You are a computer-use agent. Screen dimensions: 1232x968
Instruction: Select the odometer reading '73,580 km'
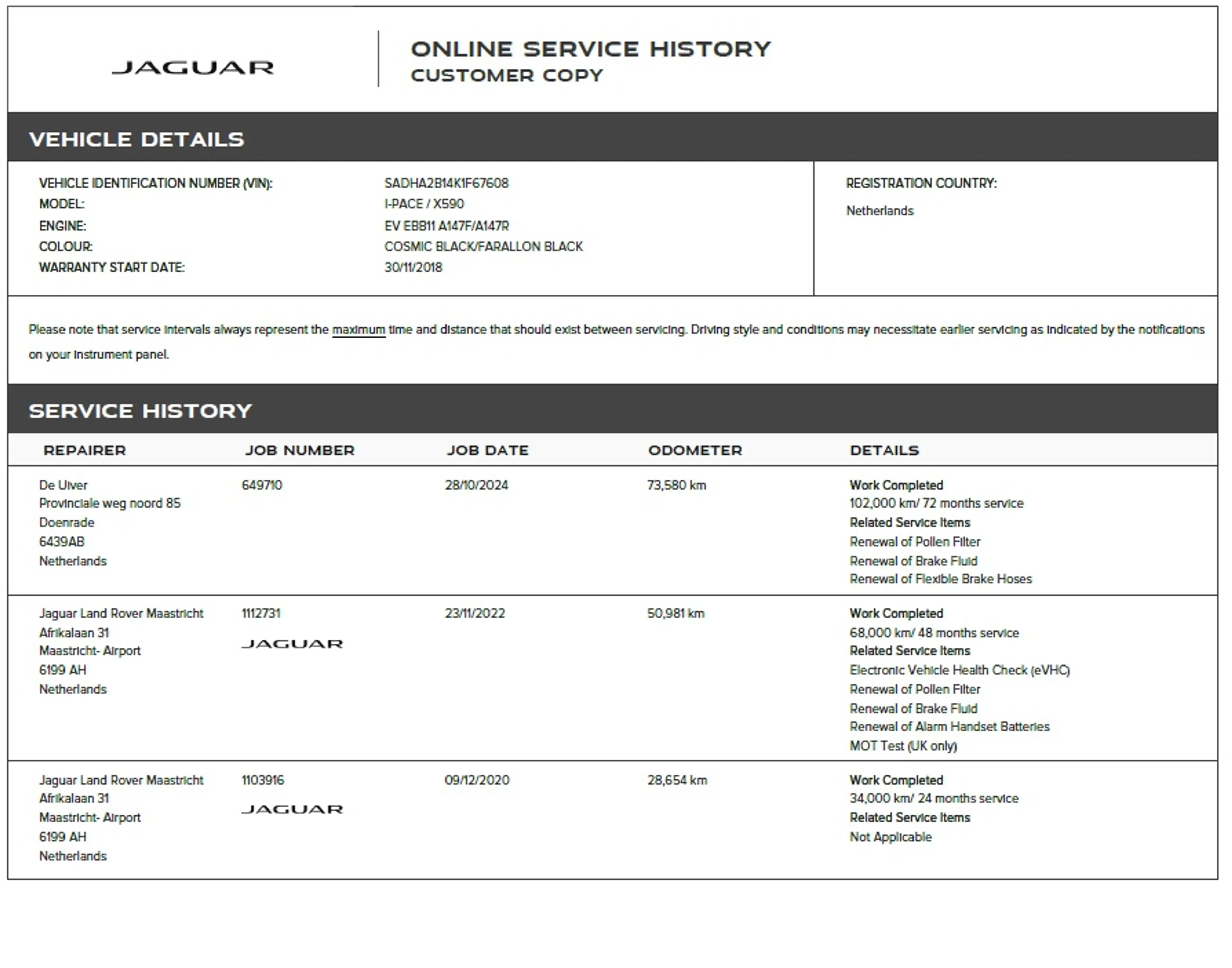[x=677, y=485]
